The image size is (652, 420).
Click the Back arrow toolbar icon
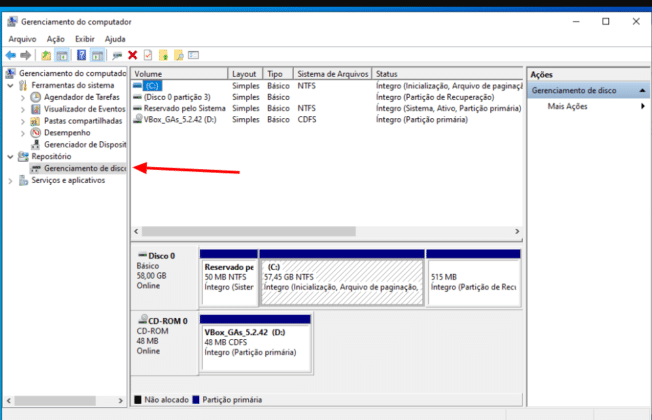click(x=10, y=55)
